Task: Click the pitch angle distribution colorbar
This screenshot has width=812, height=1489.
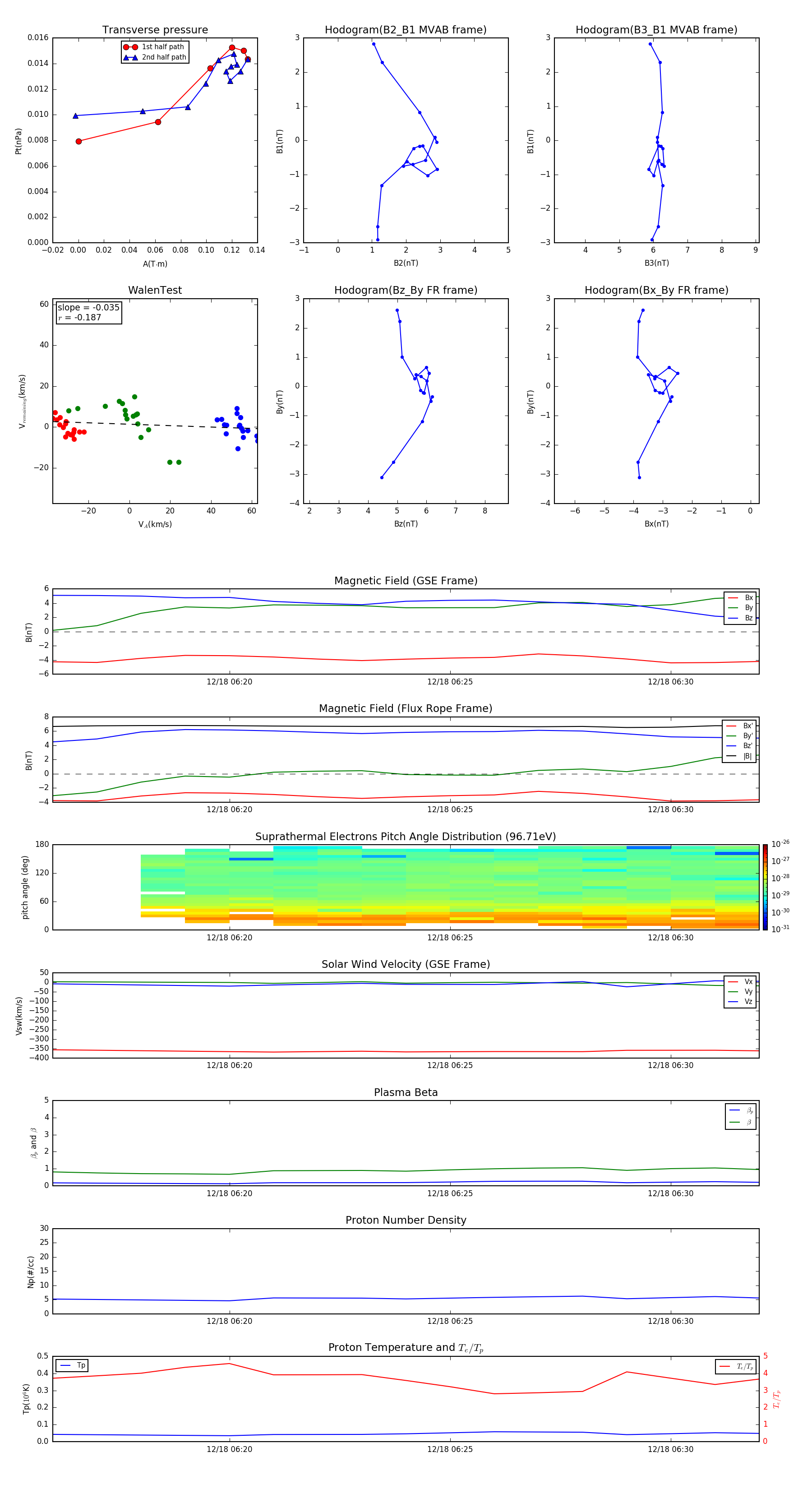Action: pyautogui.click(x=765, y=887)
